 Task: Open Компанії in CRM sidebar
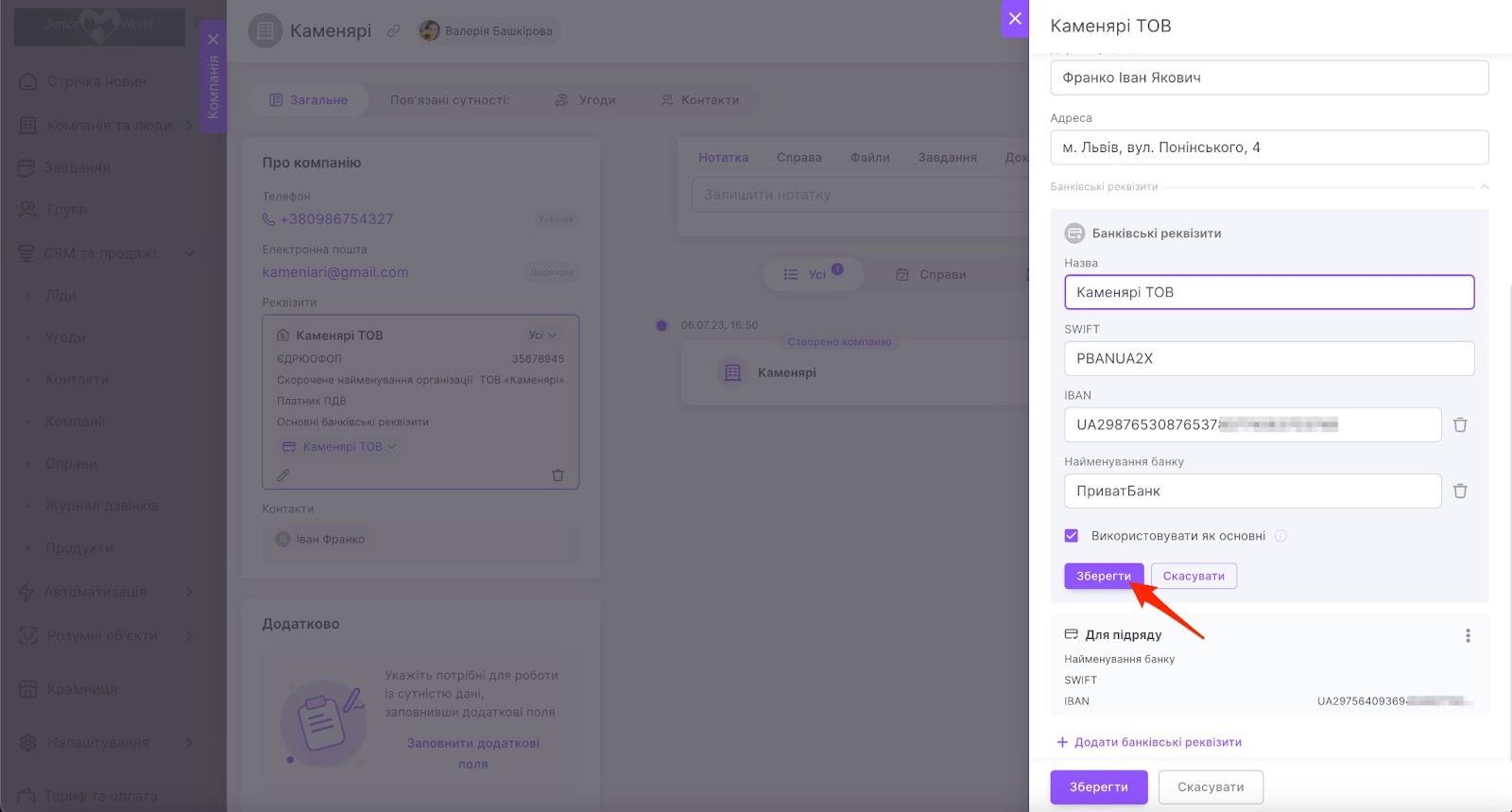(x=76, y=422)
